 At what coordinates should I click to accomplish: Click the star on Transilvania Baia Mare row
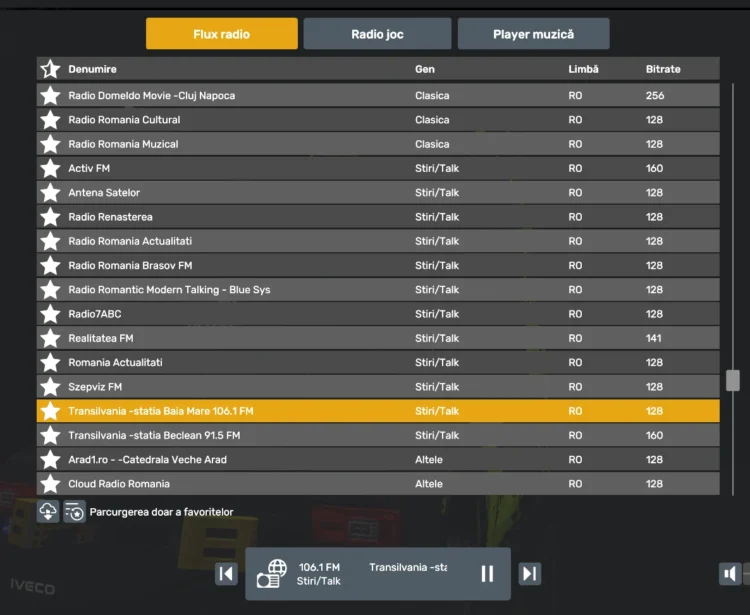tap(50, 411)
